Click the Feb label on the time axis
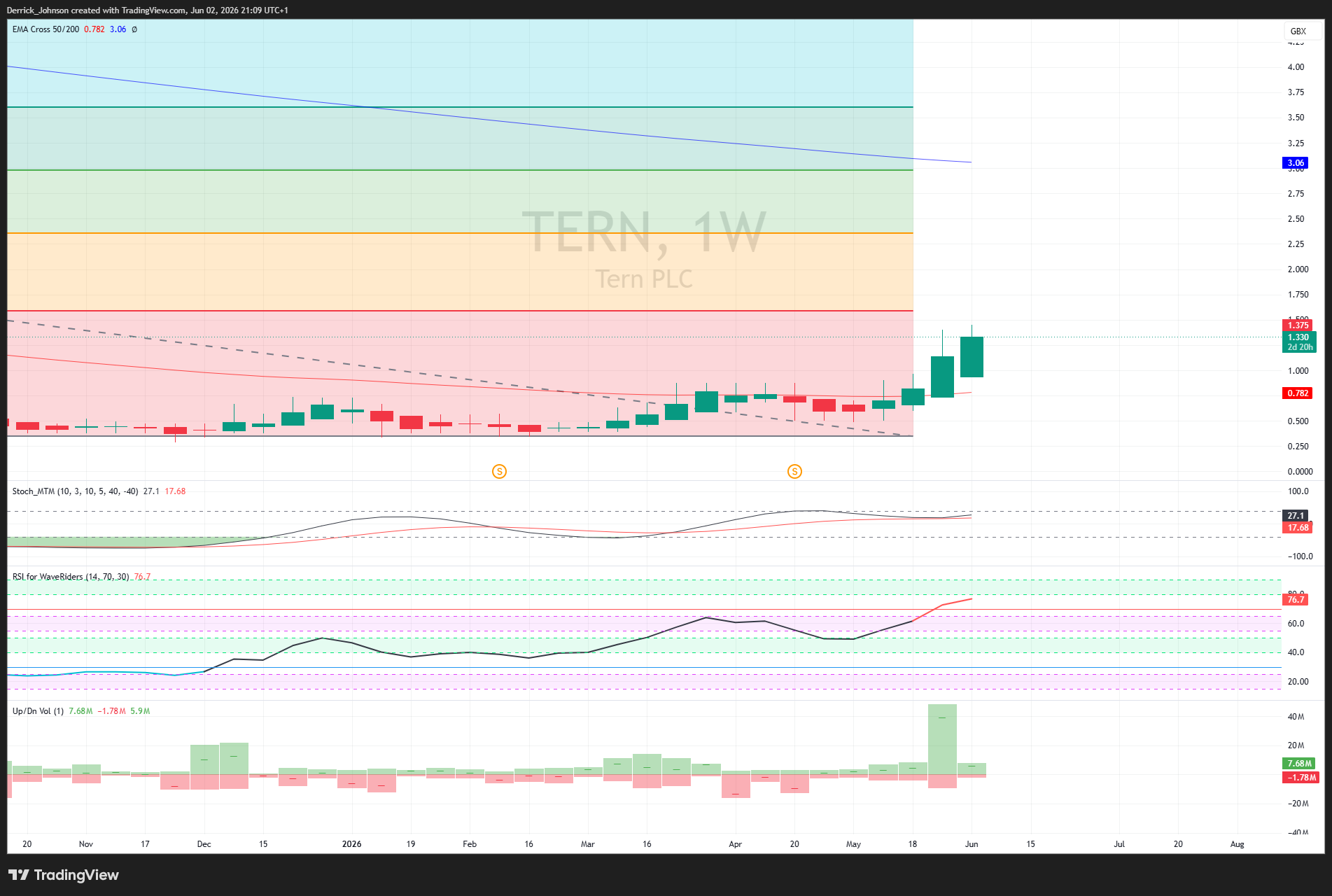The height and width of the screenshot is (896, 1332). pyautogui.click(x=470, y=844)
